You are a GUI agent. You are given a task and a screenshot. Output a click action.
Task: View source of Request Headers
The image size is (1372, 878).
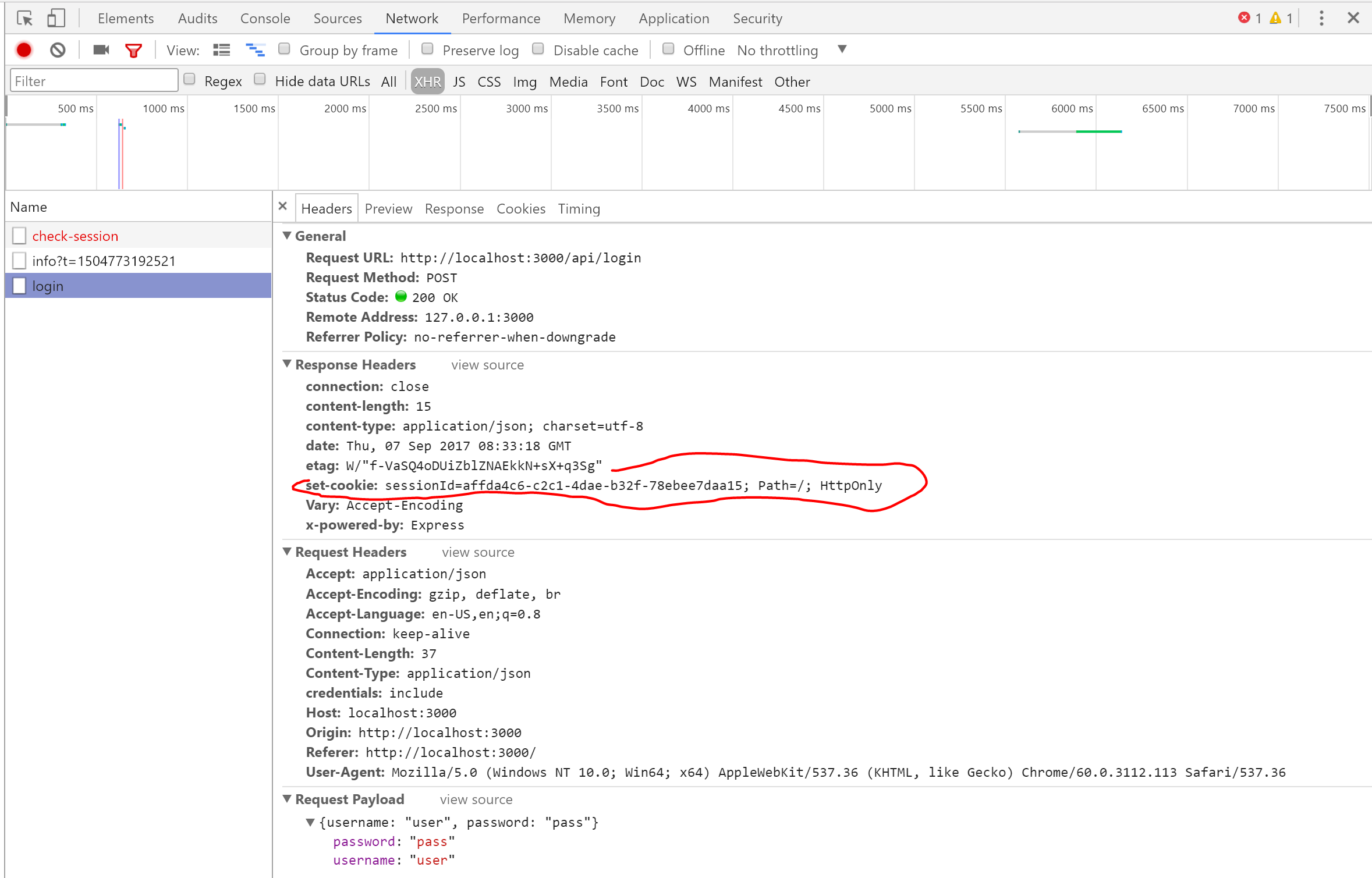478,552
